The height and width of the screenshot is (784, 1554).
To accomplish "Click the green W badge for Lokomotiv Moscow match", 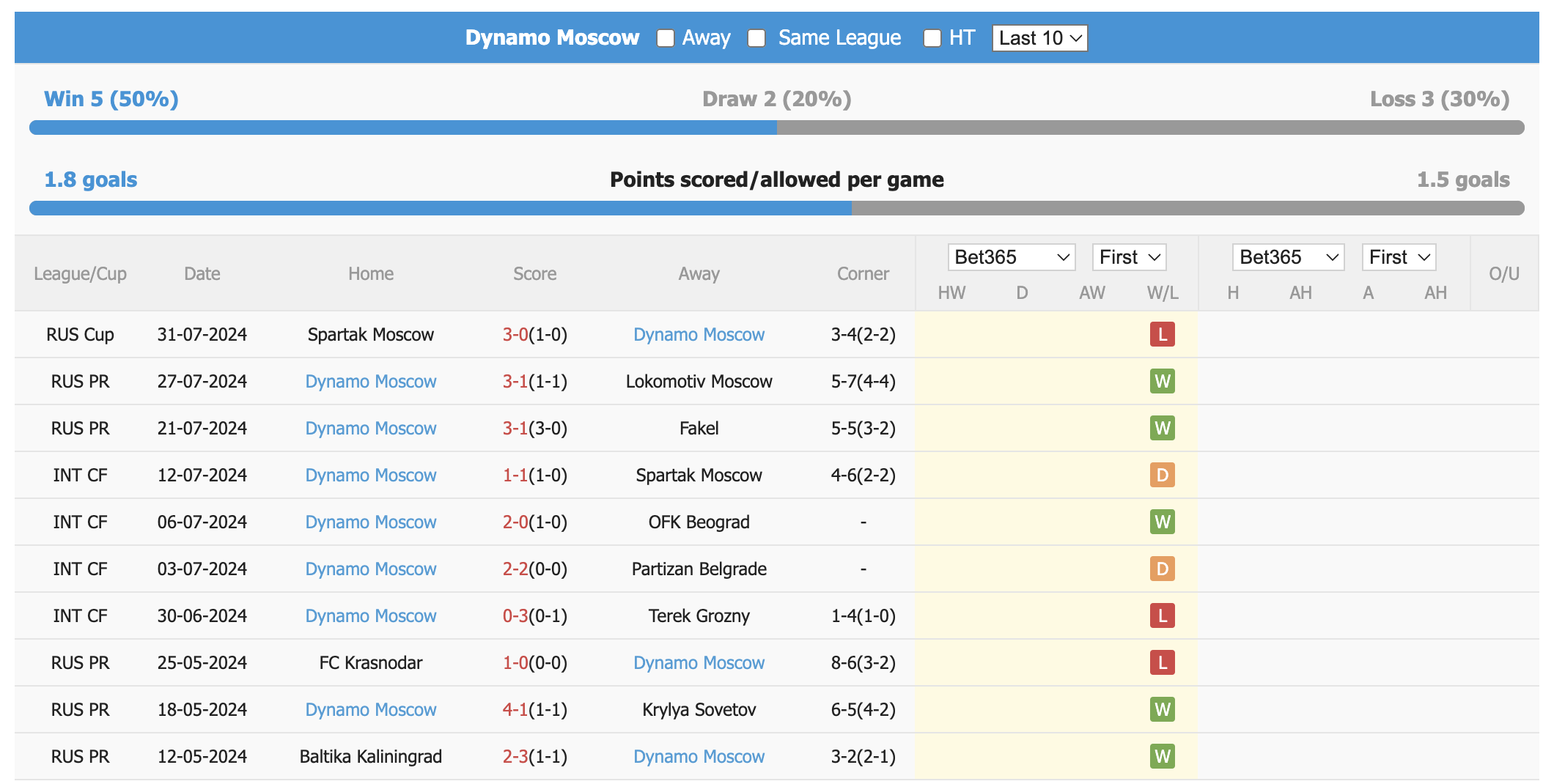I will coord(1163,381).
